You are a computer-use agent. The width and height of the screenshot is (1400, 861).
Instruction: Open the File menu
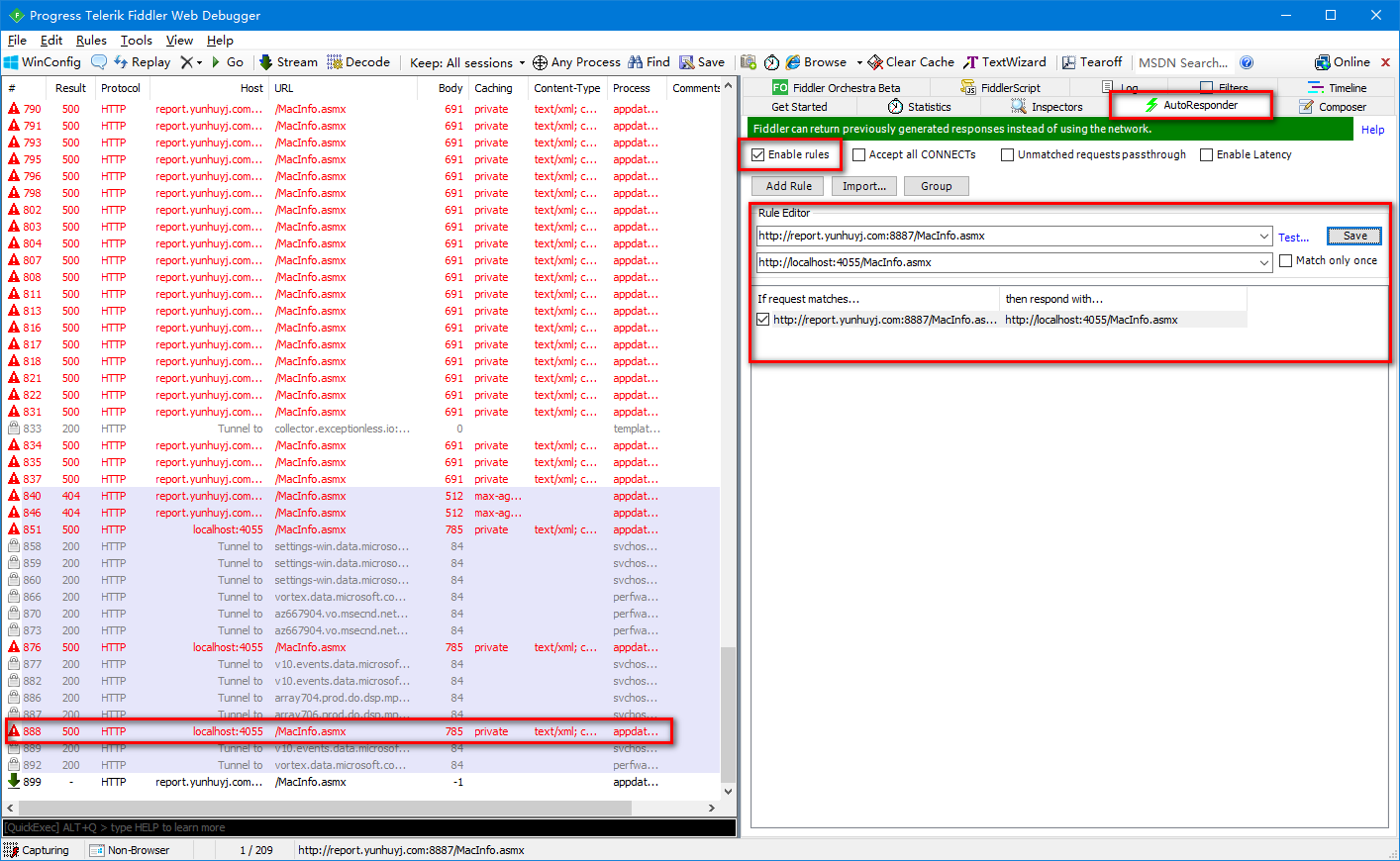tap(17, 41)
